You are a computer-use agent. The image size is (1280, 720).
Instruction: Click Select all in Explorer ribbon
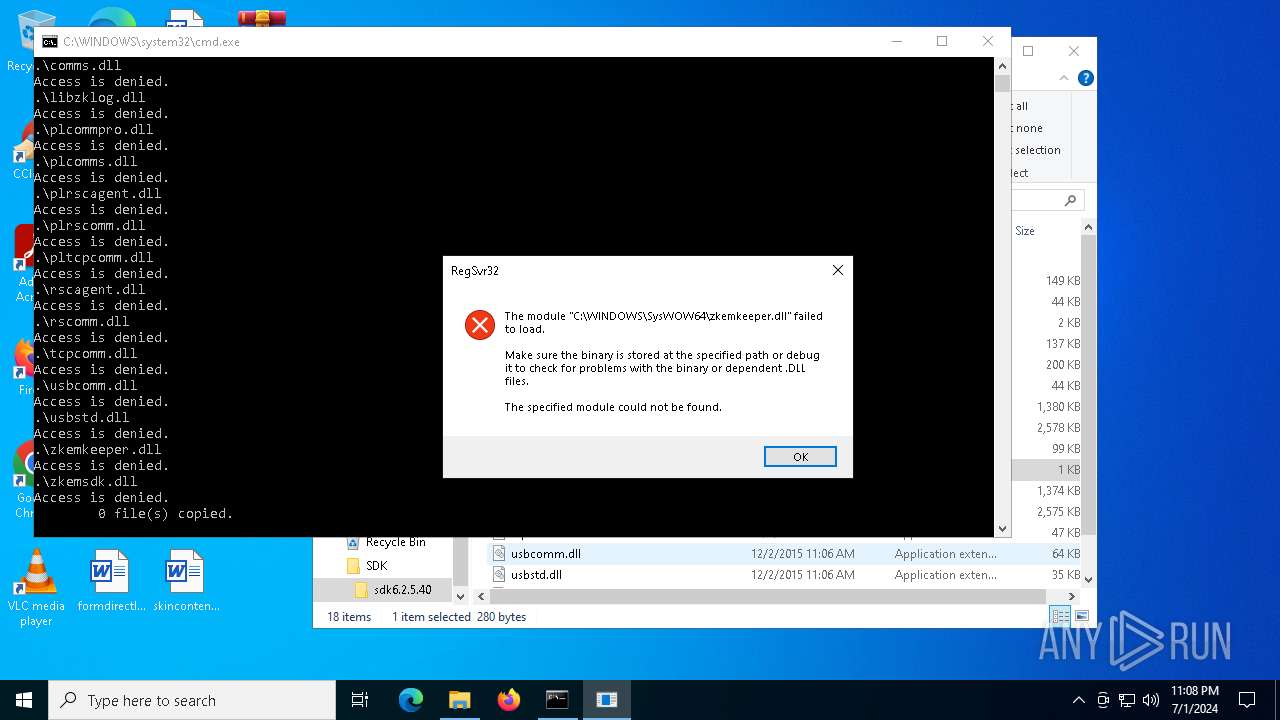1020,106
